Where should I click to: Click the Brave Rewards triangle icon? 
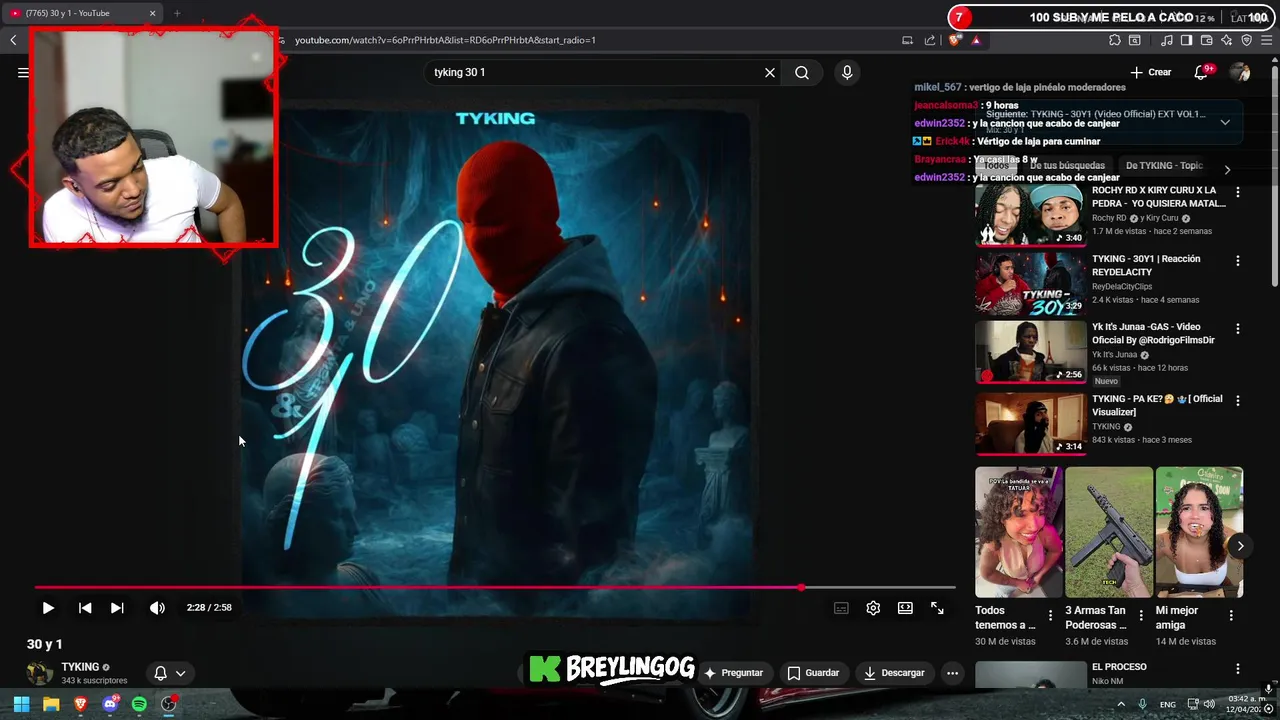[x=976, y=40]
